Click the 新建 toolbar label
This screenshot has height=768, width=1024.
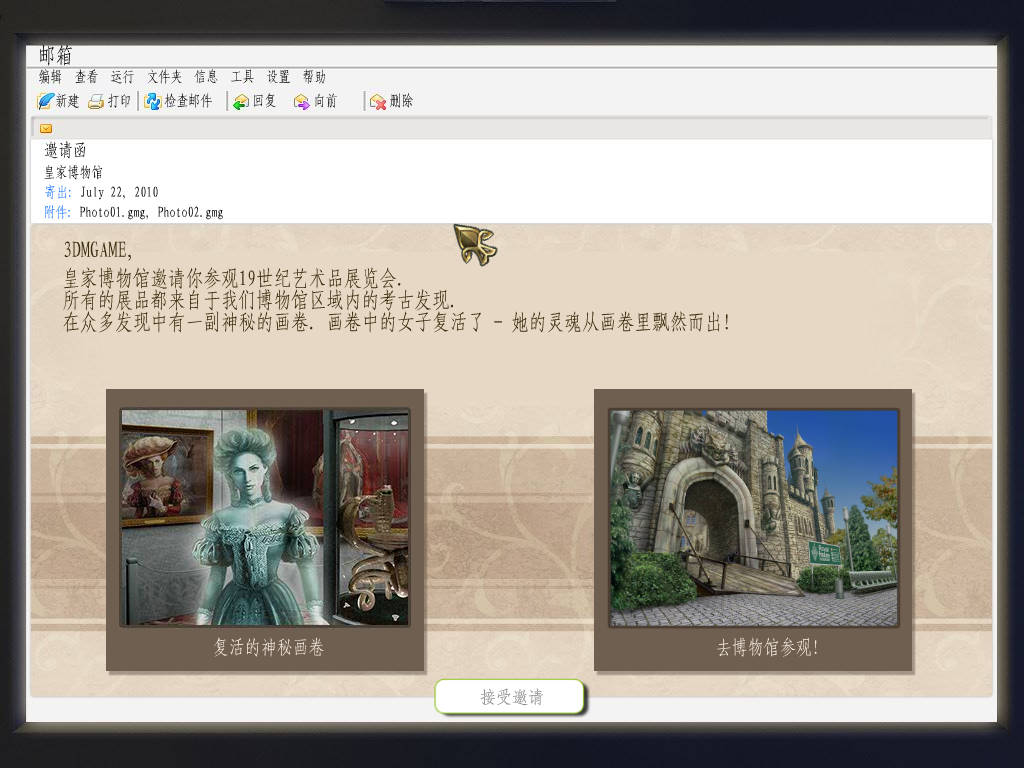pyautogui.click(x=67, y=101)
